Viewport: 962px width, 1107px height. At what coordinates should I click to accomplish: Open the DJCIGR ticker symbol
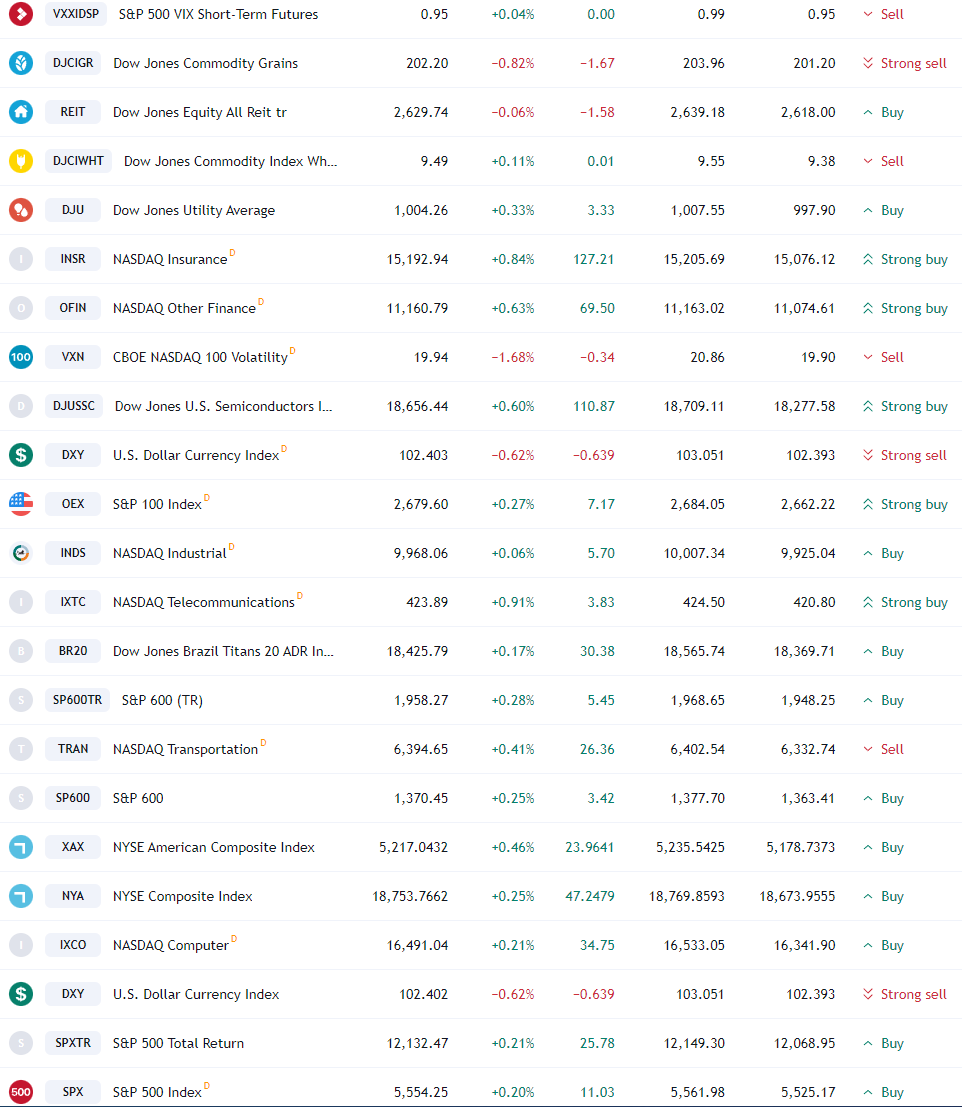click(x=73, y=63)
